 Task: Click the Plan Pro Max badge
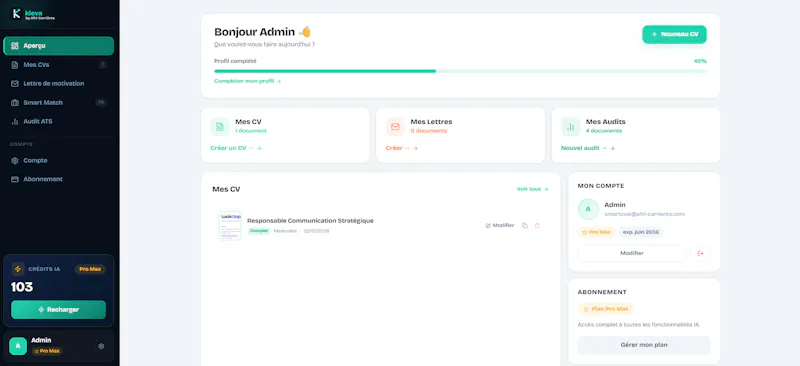[606, 309]
